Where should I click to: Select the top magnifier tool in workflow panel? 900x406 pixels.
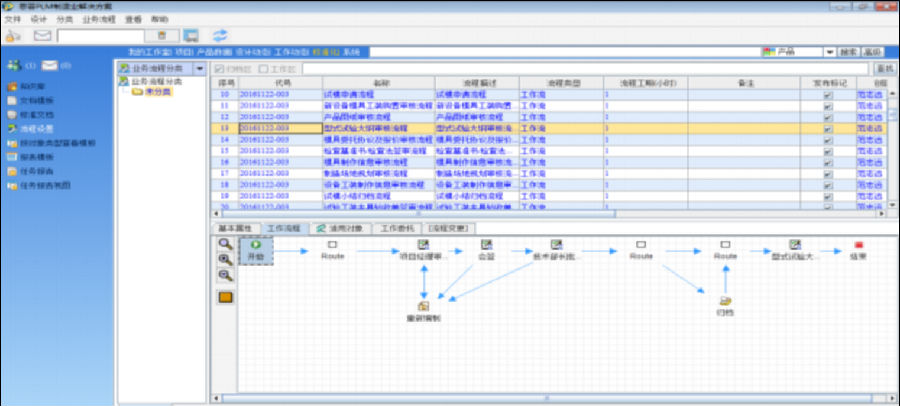226,243
